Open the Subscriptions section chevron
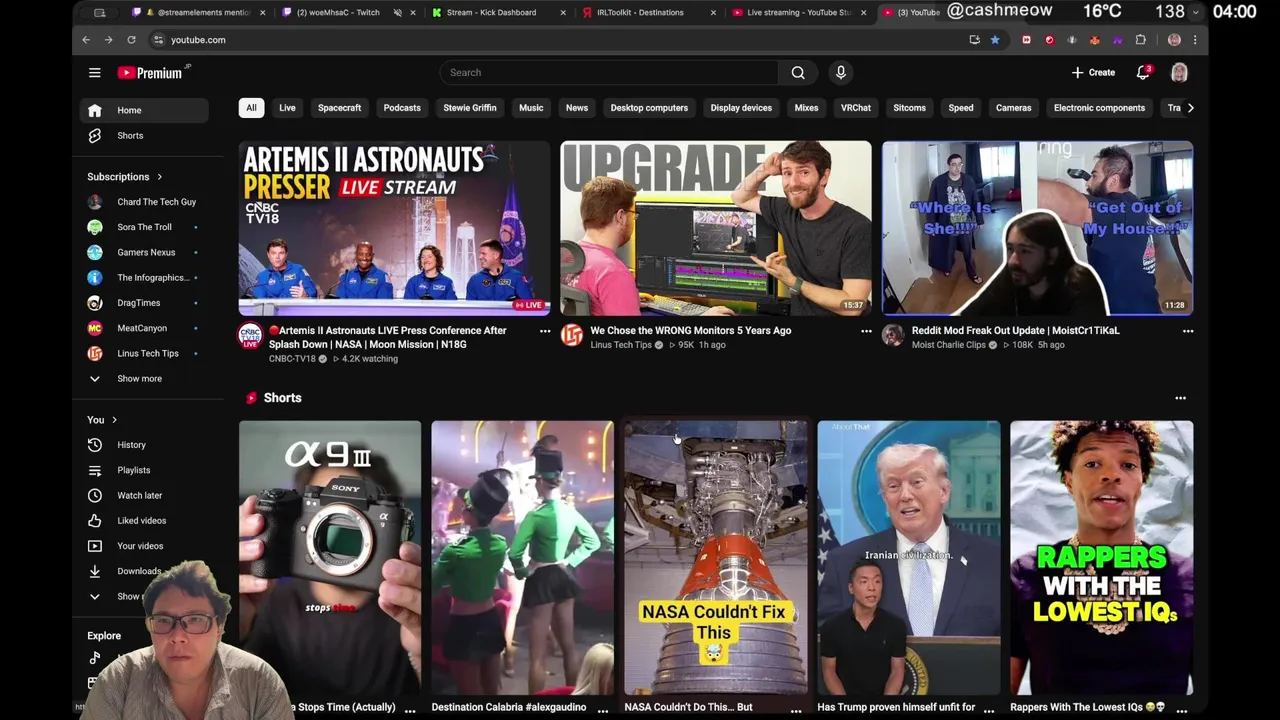Screen dimensions: 1280x720 point(159,177)
